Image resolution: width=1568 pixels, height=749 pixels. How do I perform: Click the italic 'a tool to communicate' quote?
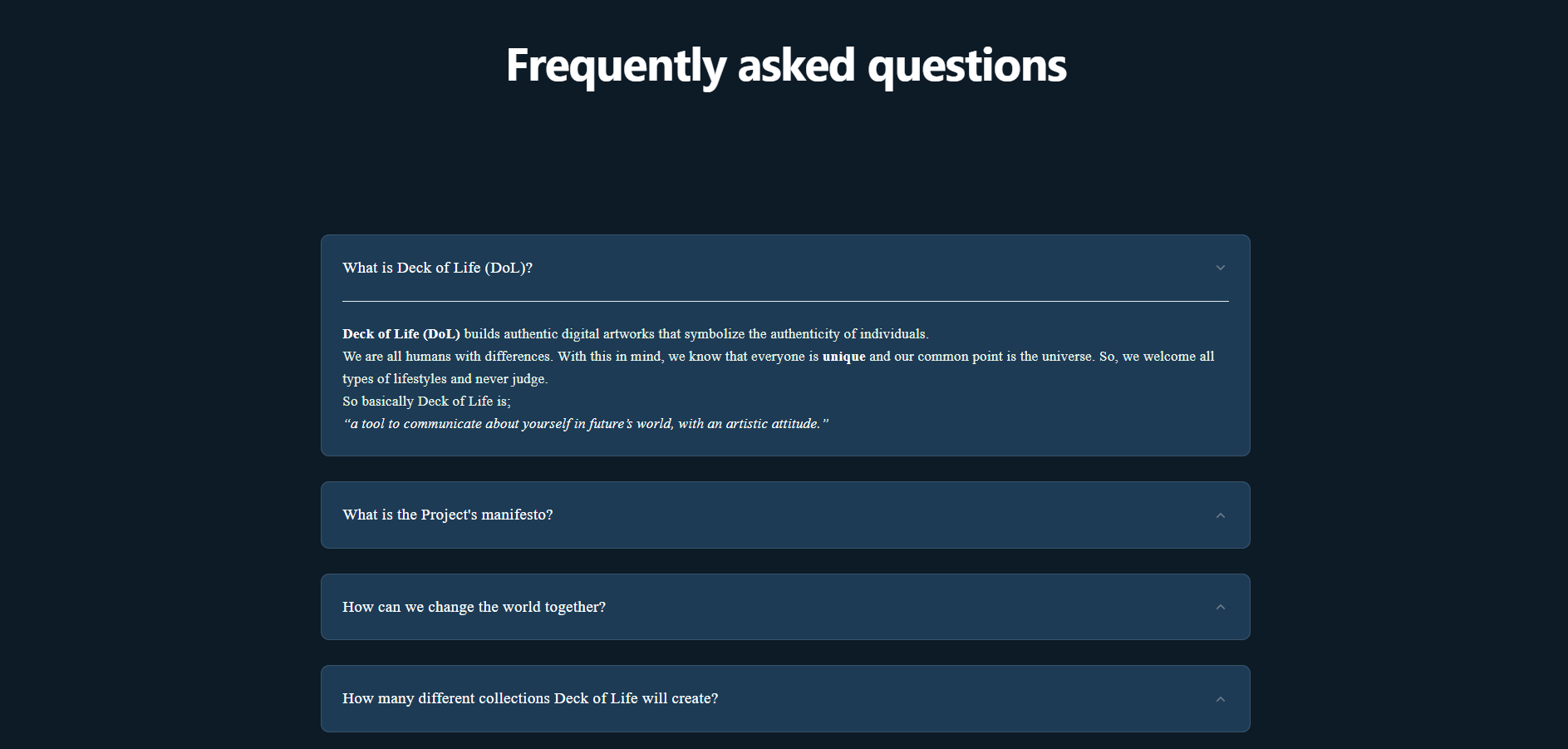(x=586, y=424)
